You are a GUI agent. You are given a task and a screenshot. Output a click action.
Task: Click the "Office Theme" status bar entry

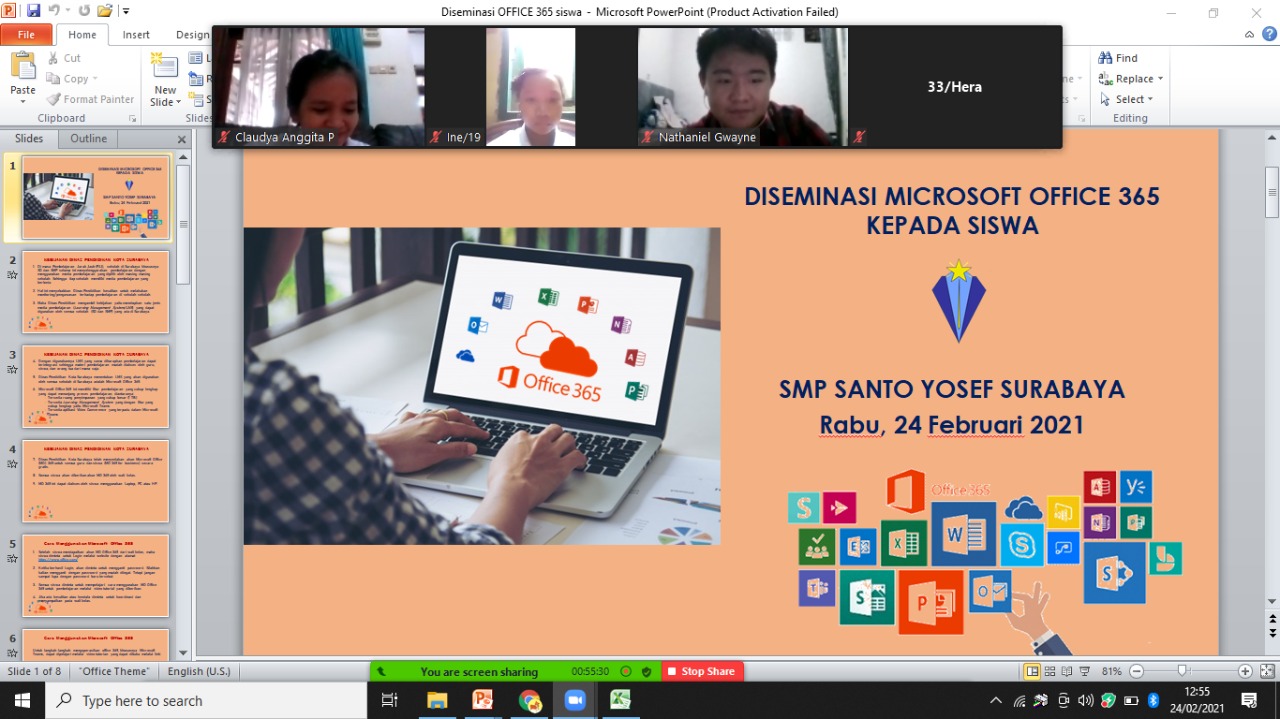pyautogui.click(x=115, y=671)
